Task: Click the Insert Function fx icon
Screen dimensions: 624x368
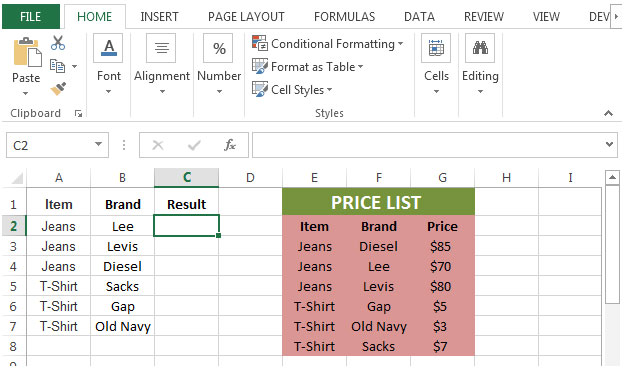Action: [230, 145]
